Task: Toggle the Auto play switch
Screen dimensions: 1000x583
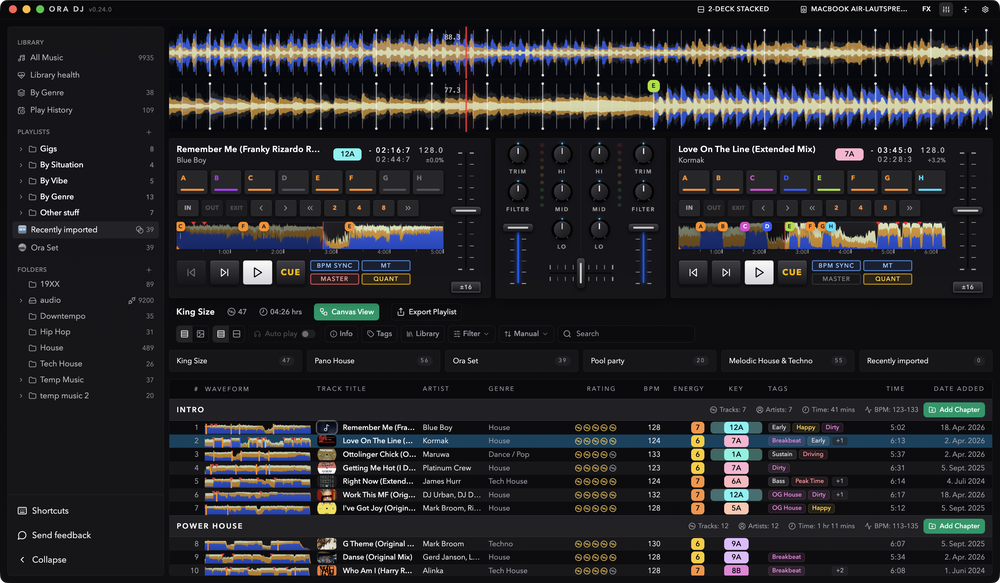Action: (308, 334)
